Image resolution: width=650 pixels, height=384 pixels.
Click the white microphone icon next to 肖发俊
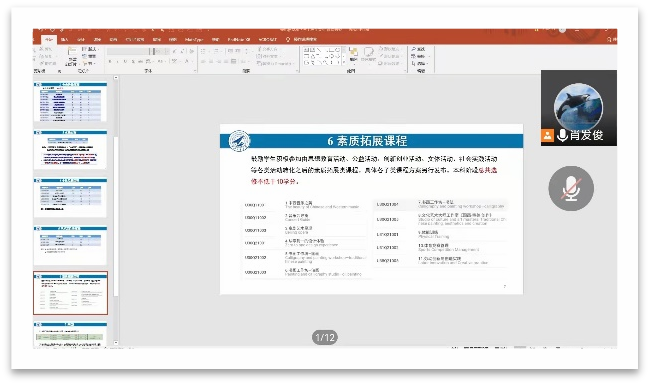pos(562,135)
